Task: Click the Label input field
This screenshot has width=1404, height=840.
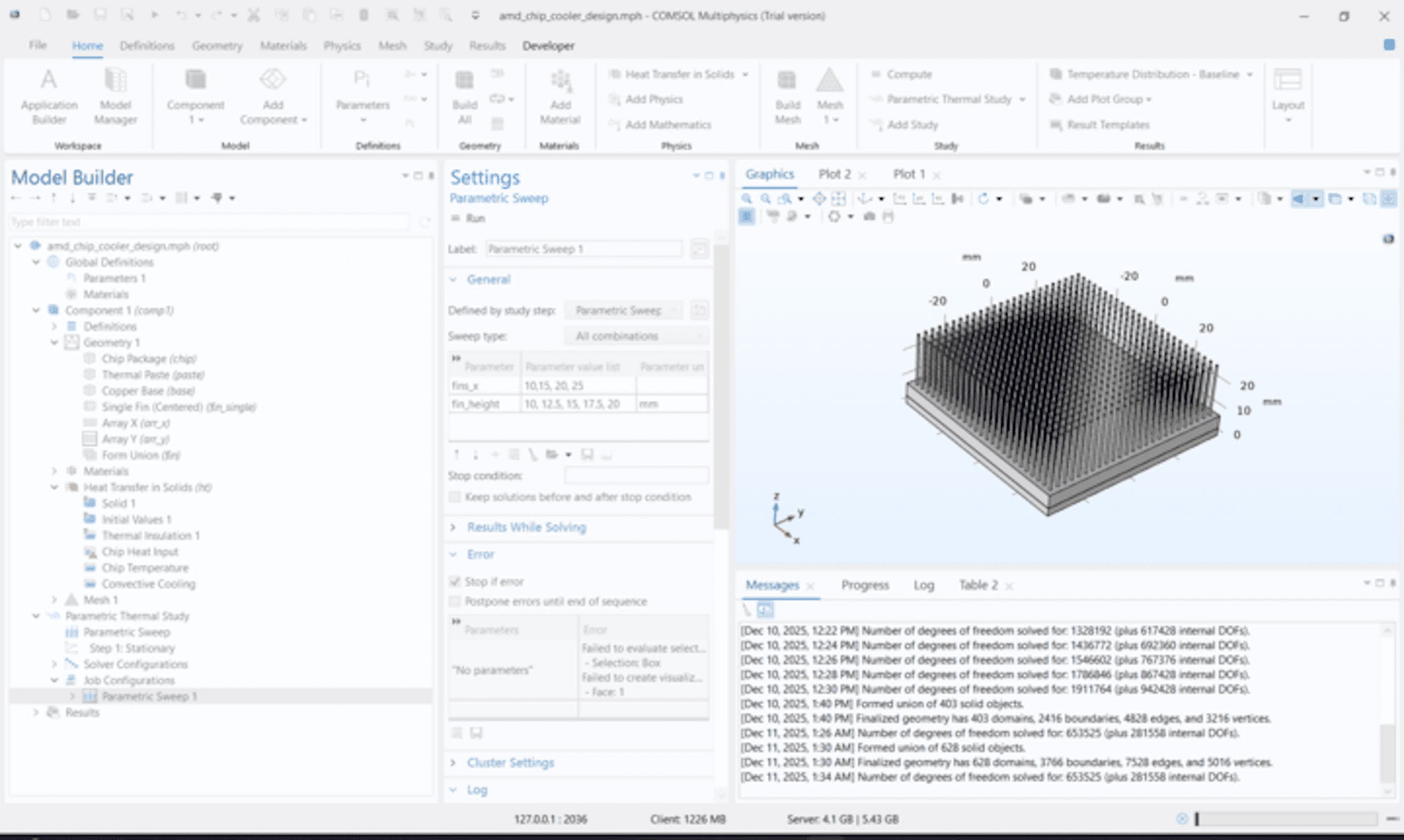Action: point(583,249)
